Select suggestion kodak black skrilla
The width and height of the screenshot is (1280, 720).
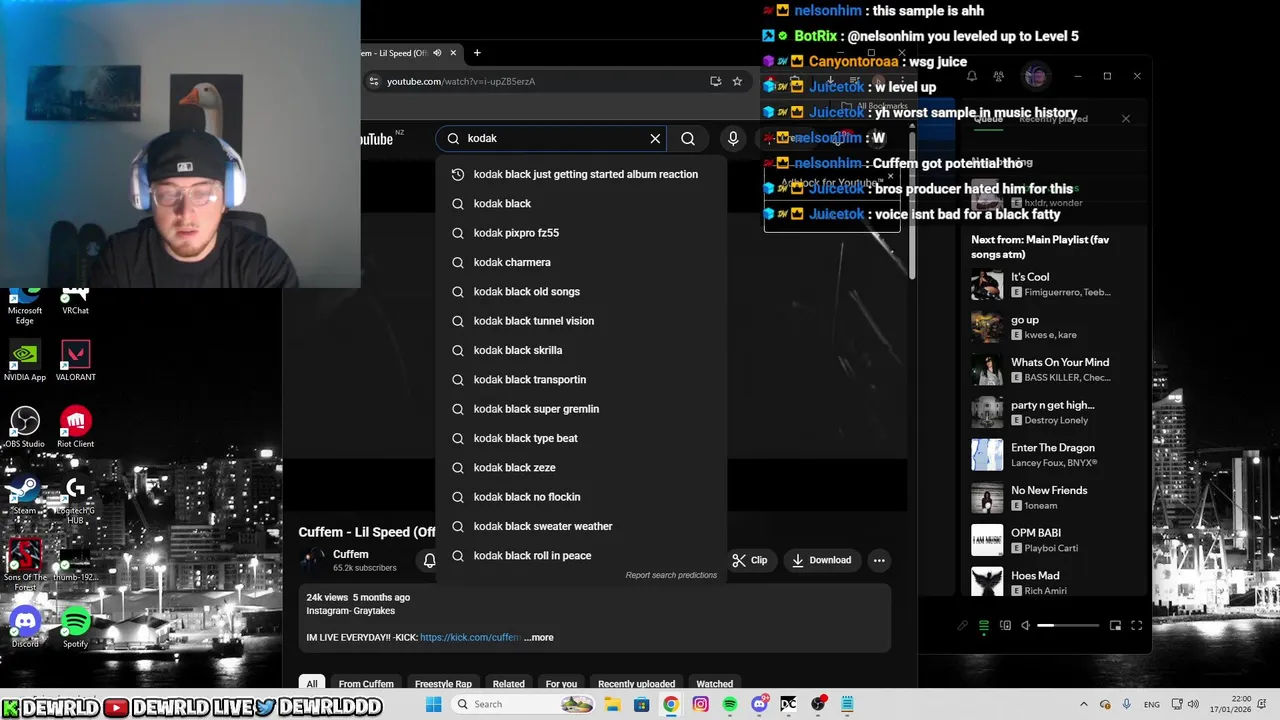coord(581,350)
